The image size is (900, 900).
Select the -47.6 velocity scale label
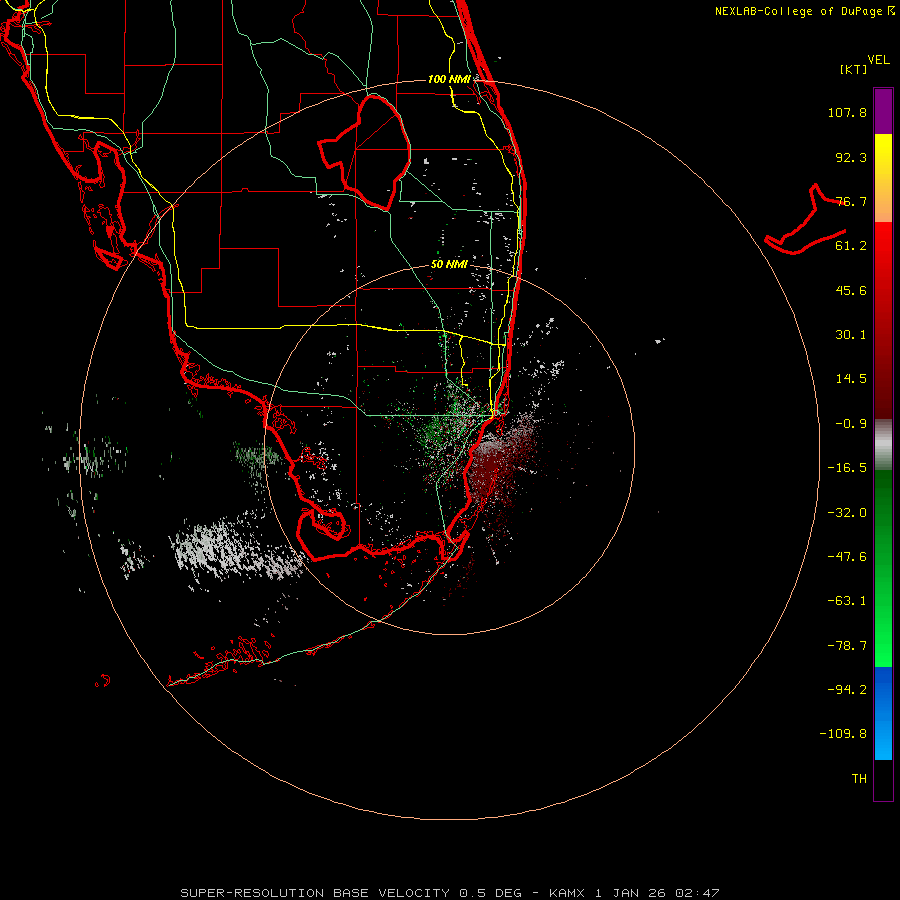tap(847, 557)
